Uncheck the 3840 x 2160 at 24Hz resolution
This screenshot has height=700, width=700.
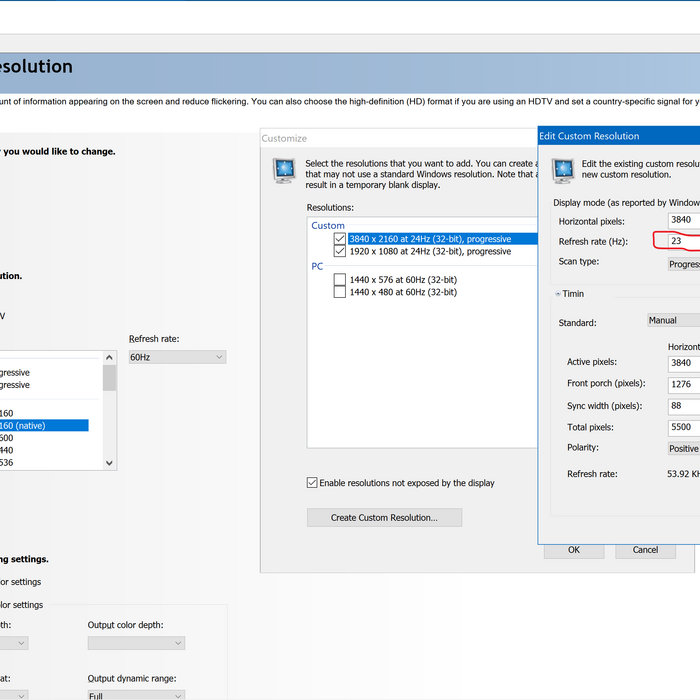point(340,239)
